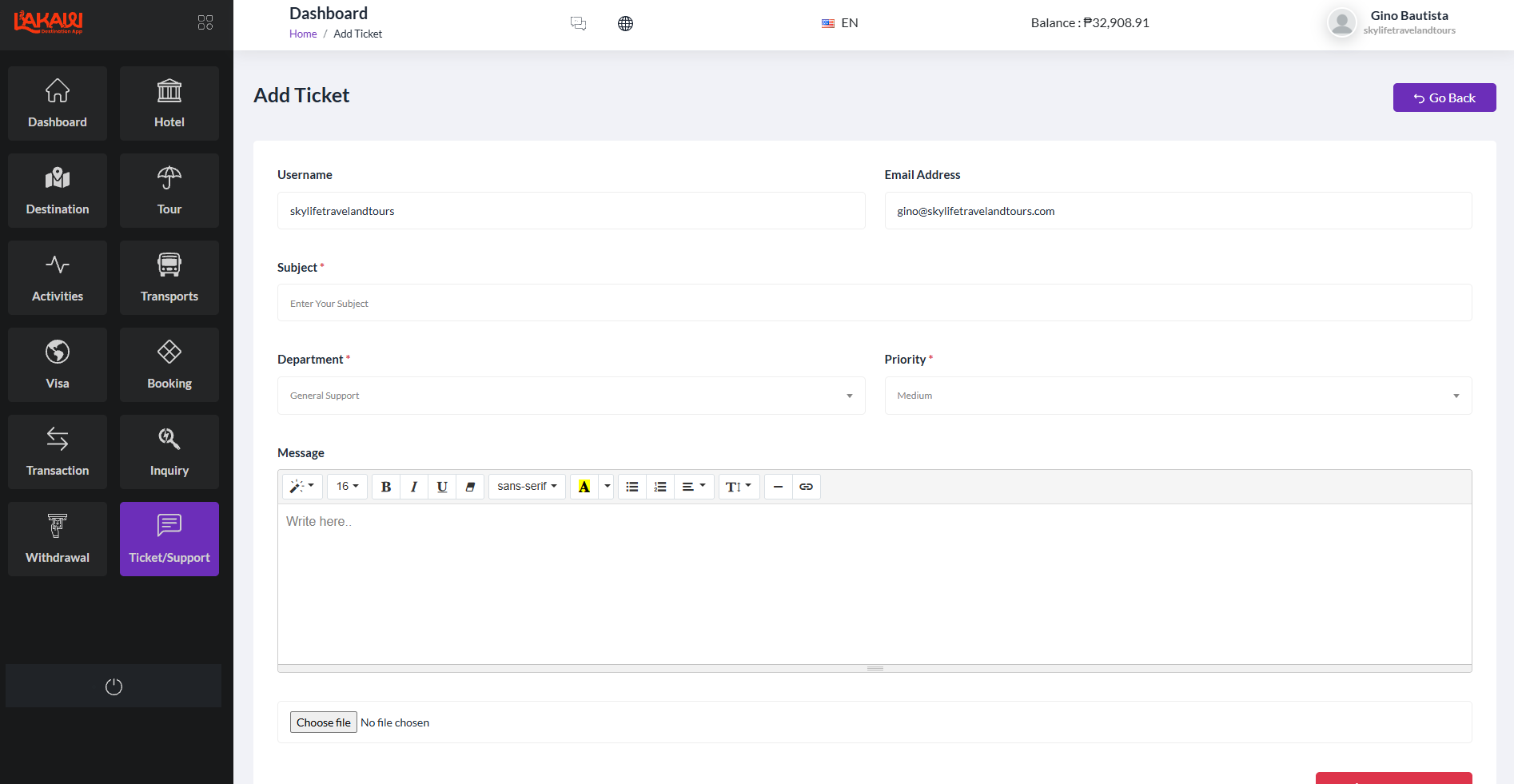The image size is (1514, 784).
Task: Insert a horizontal rule in the editor
Action: click(x=778, y=487)
